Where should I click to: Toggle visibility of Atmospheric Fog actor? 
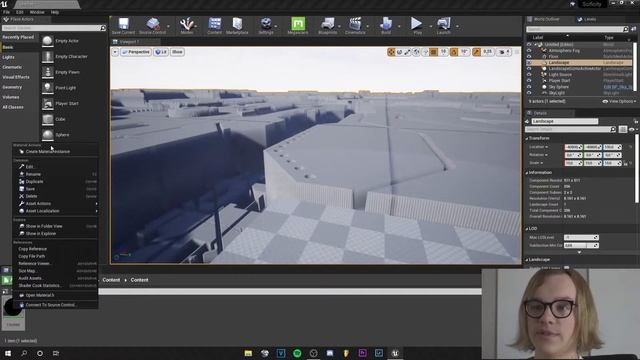pyautogui.click(x=529, y=51)
